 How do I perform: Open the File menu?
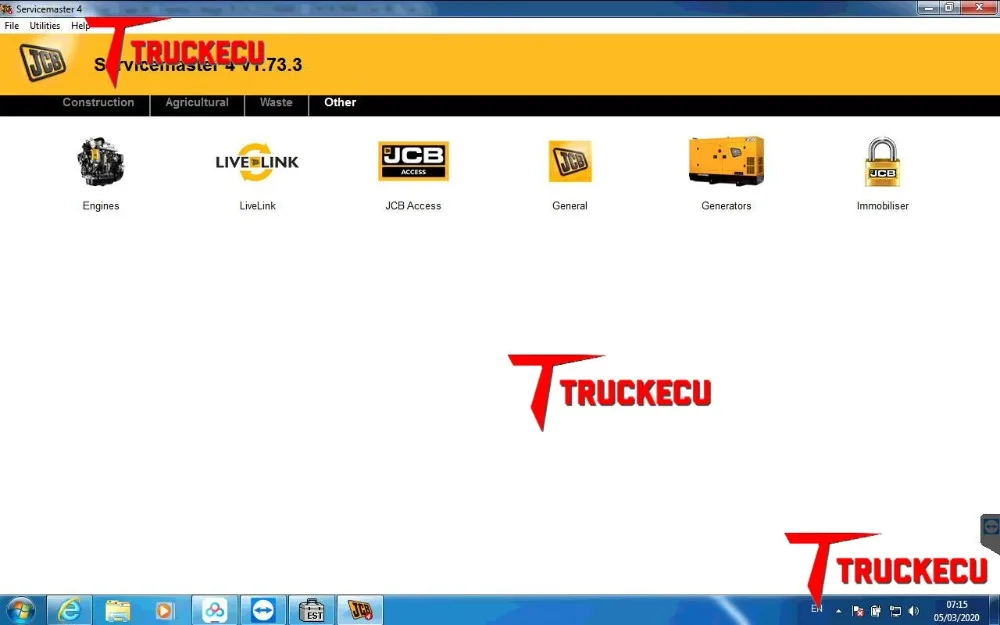coord(11,26)
